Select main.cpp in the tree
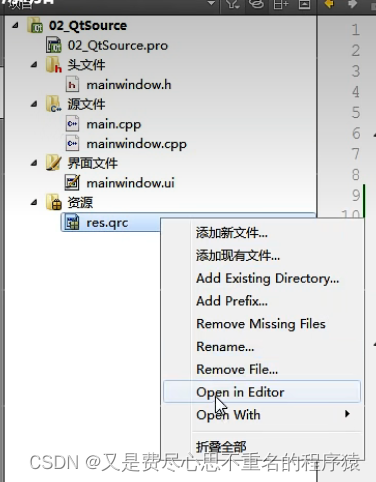This screenshot has width=376, height=482. (114, 124)
